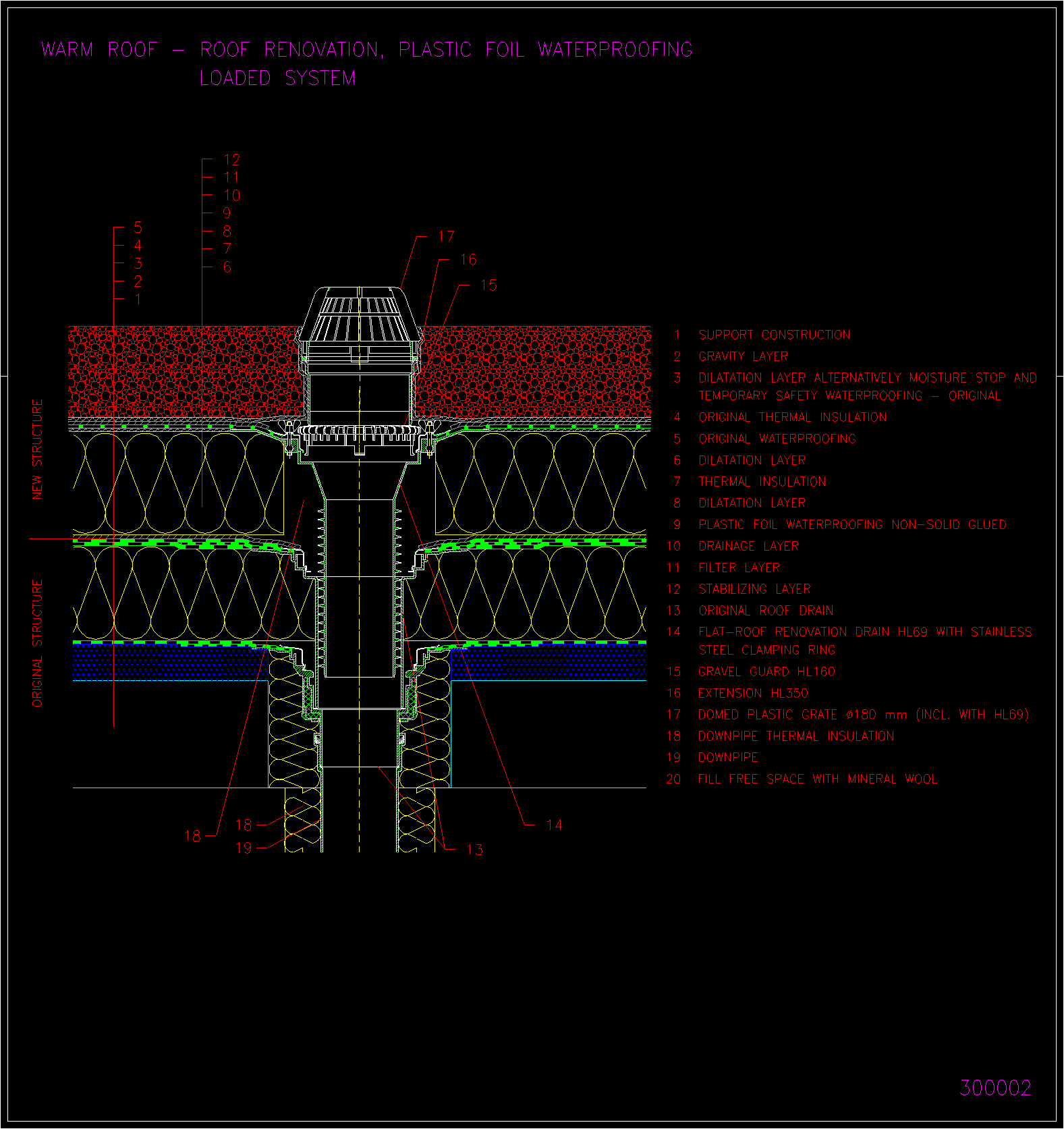Image resolution: width=1064 pixels, height=1129 pixels.
Task: Click layer tick label '5' on the red stack
Action: [138, 227]
